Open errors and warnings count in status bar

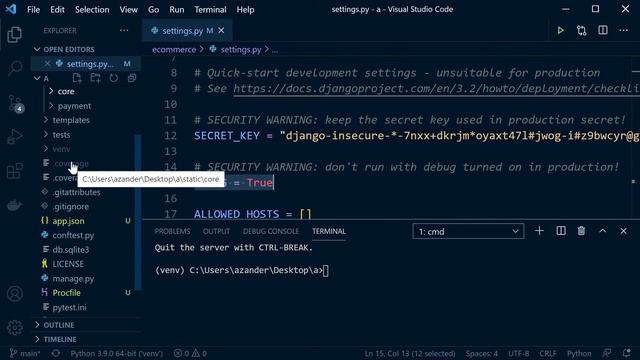(190, 353)
